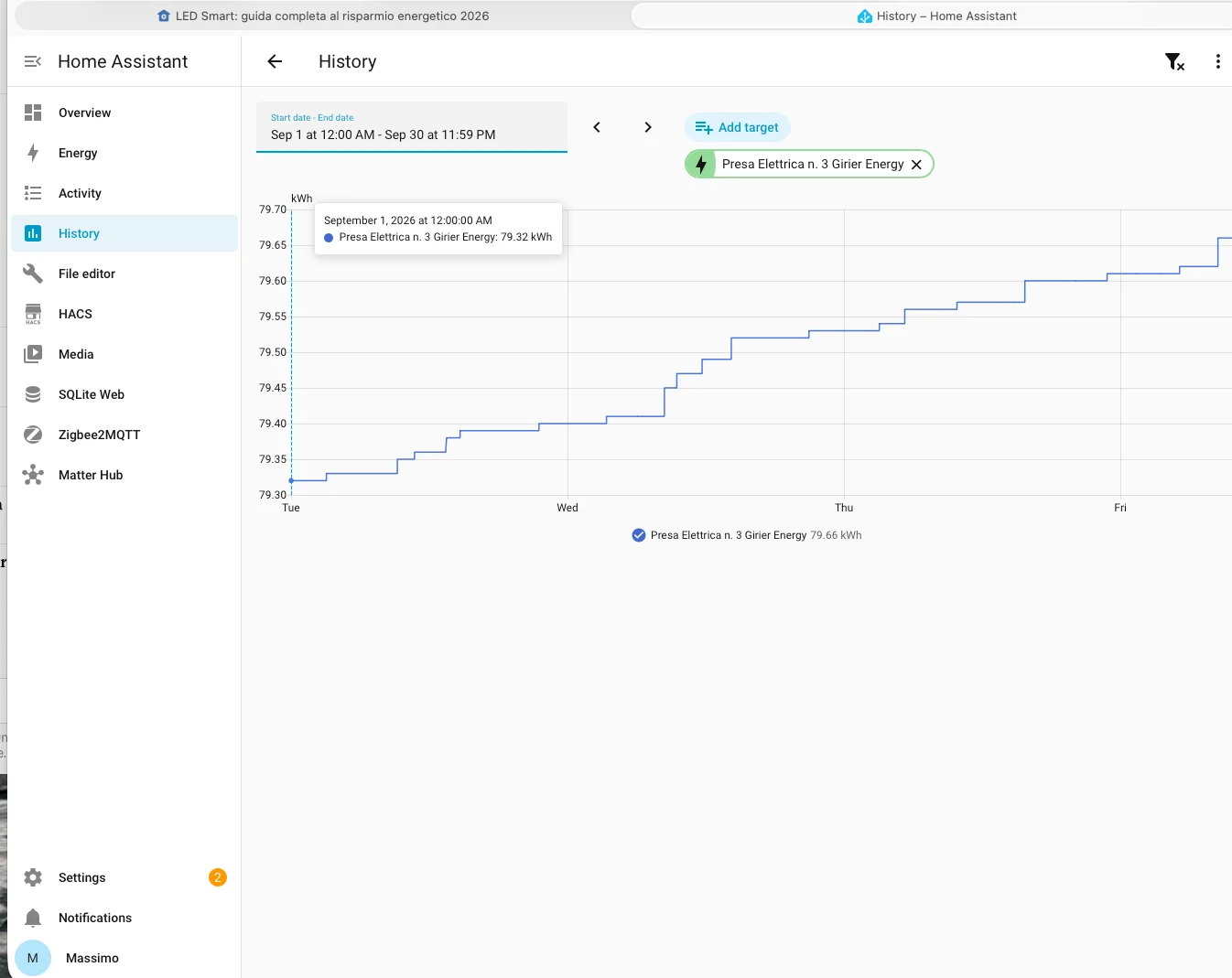1232x978 pixels.
Task: Open the Energy menu item
Action: (x=124, y=153)
